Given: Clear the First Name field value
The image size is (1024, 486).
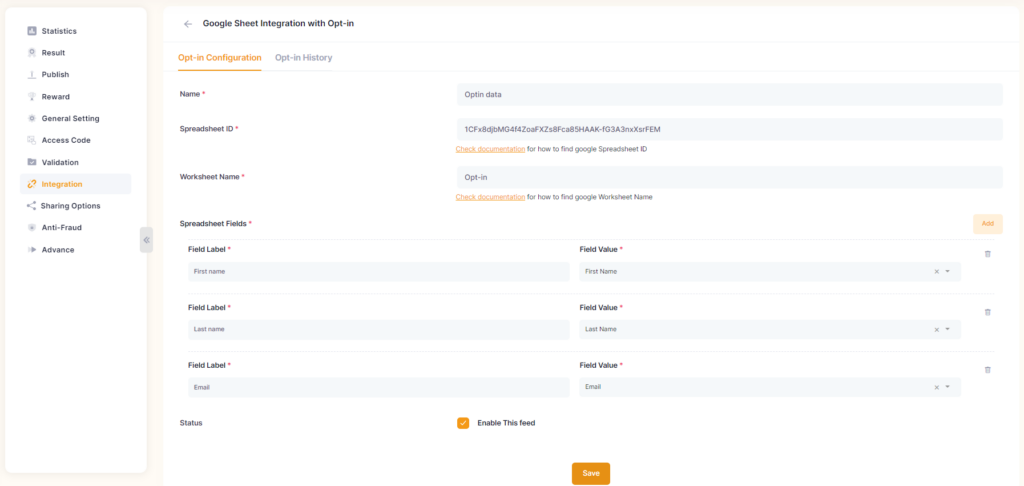Looking at the screenshot, I should [936, 271].
